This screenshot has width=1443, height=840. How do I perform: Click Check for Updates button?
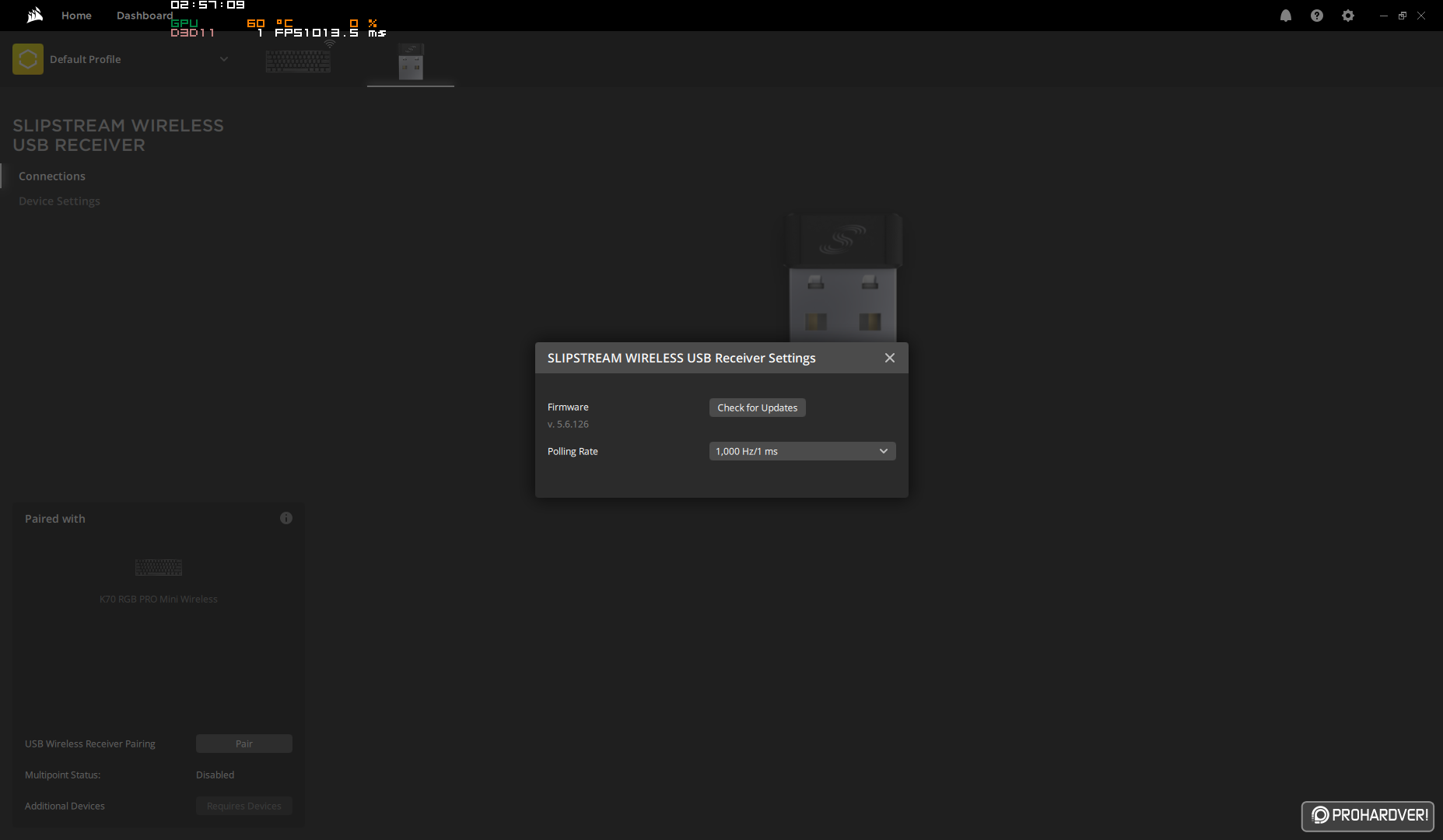click(x=758, y=408)
